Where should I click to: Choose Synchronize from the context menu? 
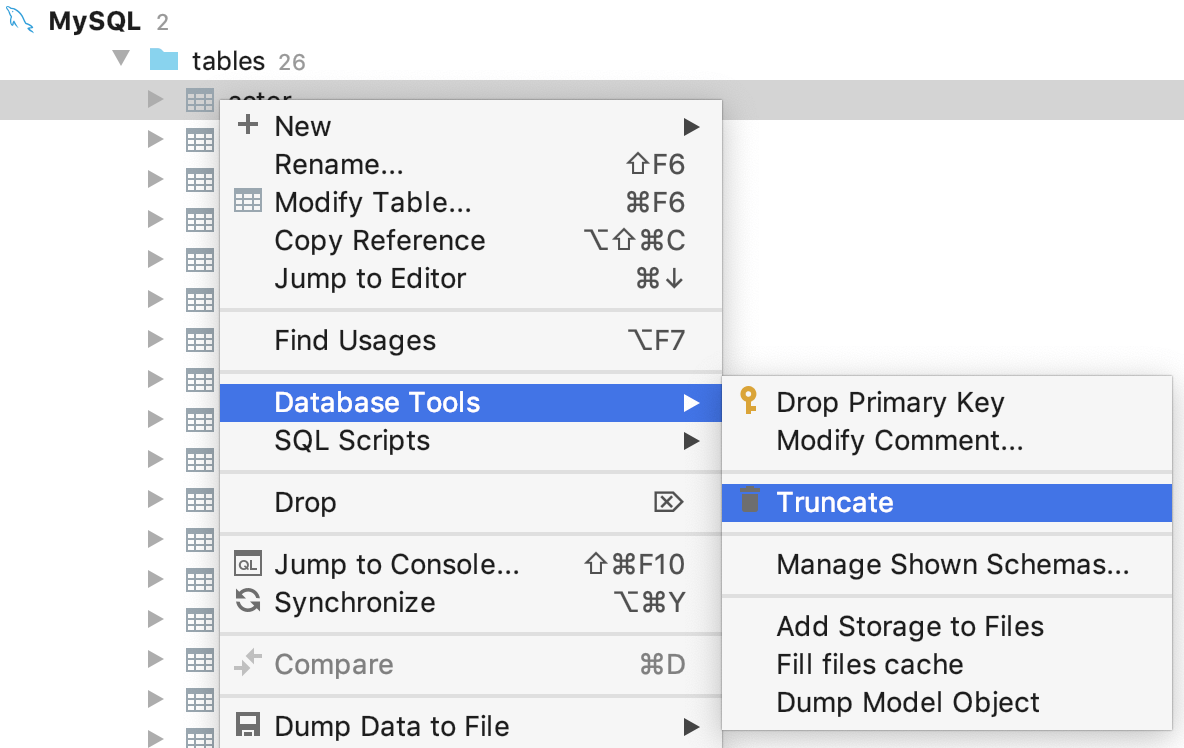coord(470,602)
